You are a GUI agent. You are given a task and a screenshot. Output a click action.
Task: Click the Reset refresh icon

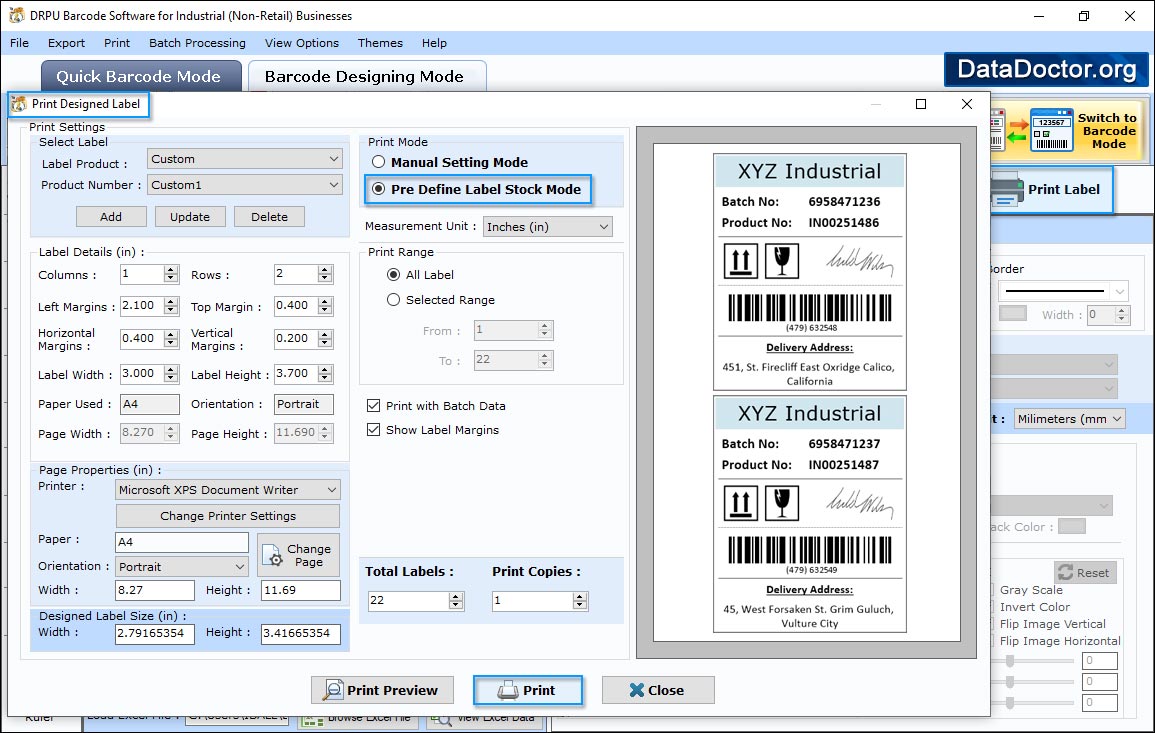(x=1065, y=572)
